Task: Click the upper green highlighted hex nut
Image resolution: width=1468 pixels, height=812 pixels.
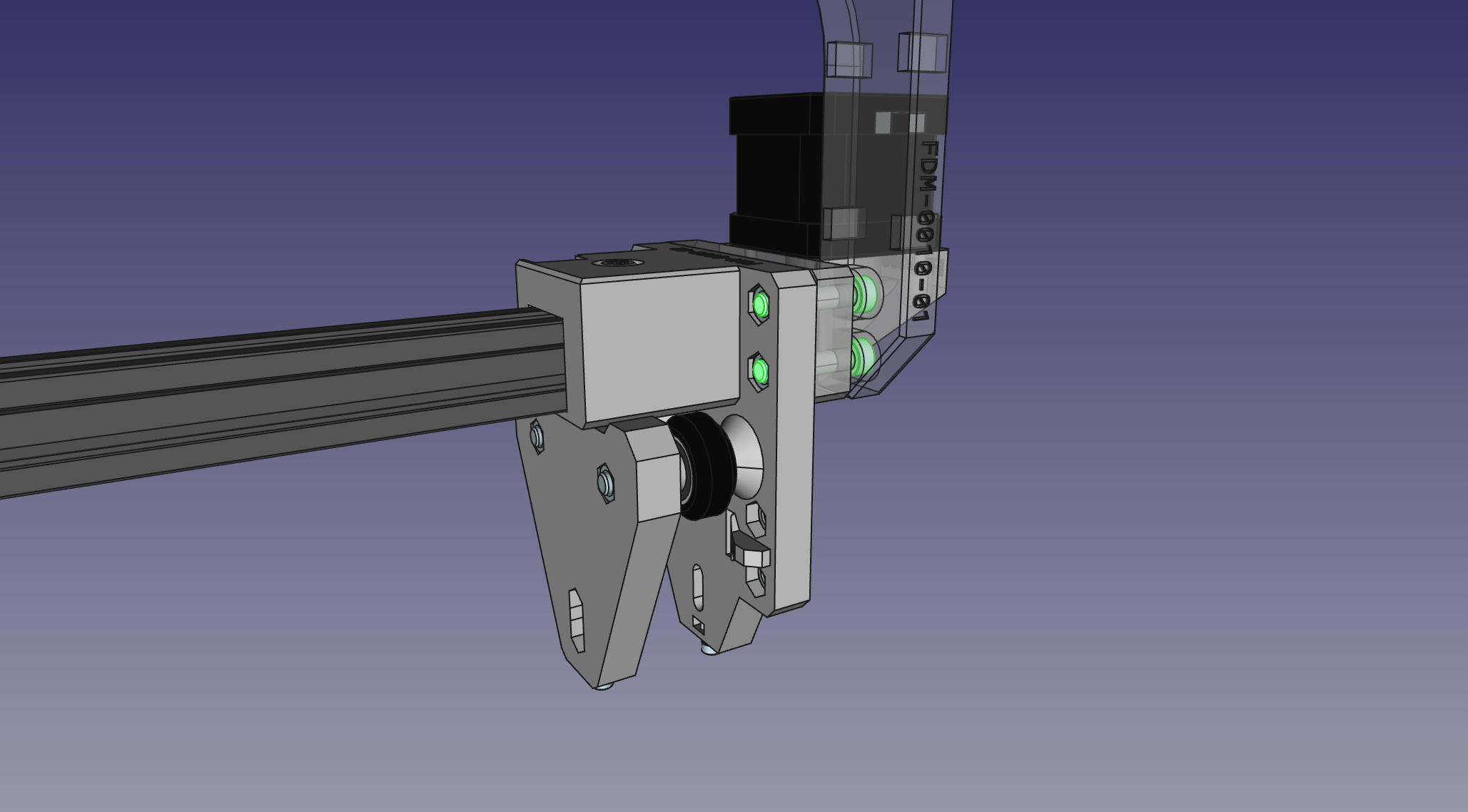Action: point(760,305)
